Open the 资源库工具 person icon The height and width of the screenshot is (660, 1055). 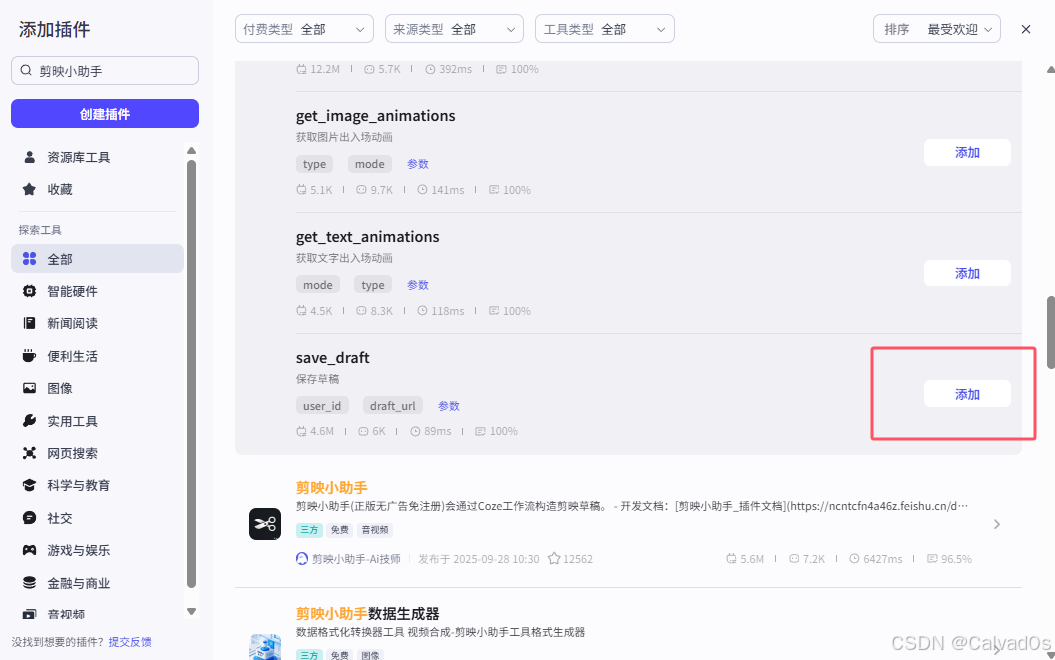coord(30,157)
